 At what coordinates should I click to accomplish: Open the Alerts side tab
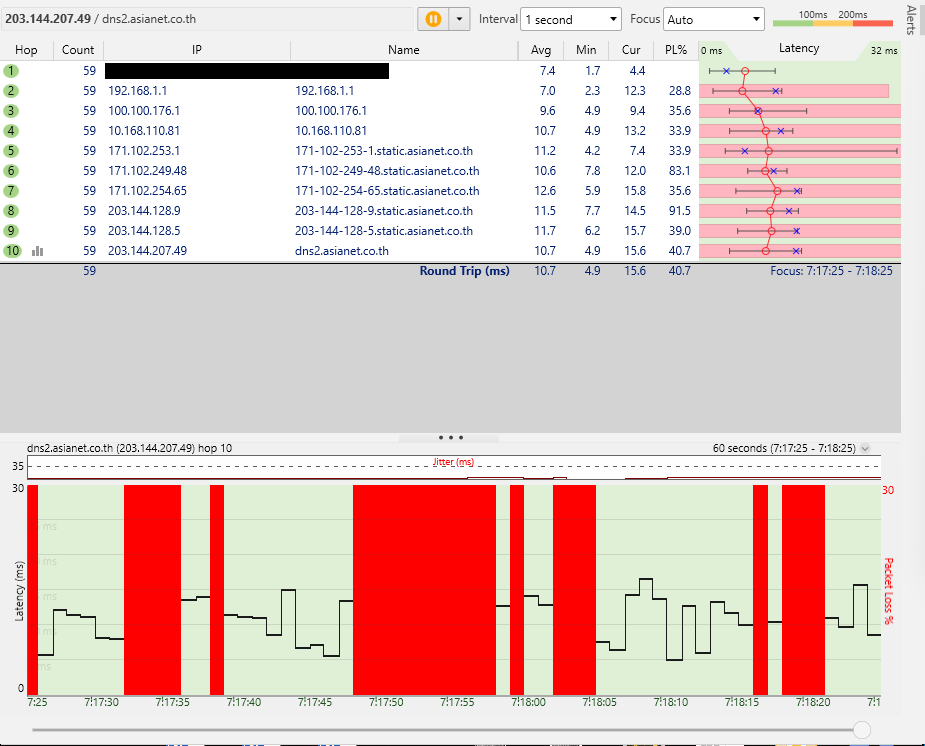(911, 20)
